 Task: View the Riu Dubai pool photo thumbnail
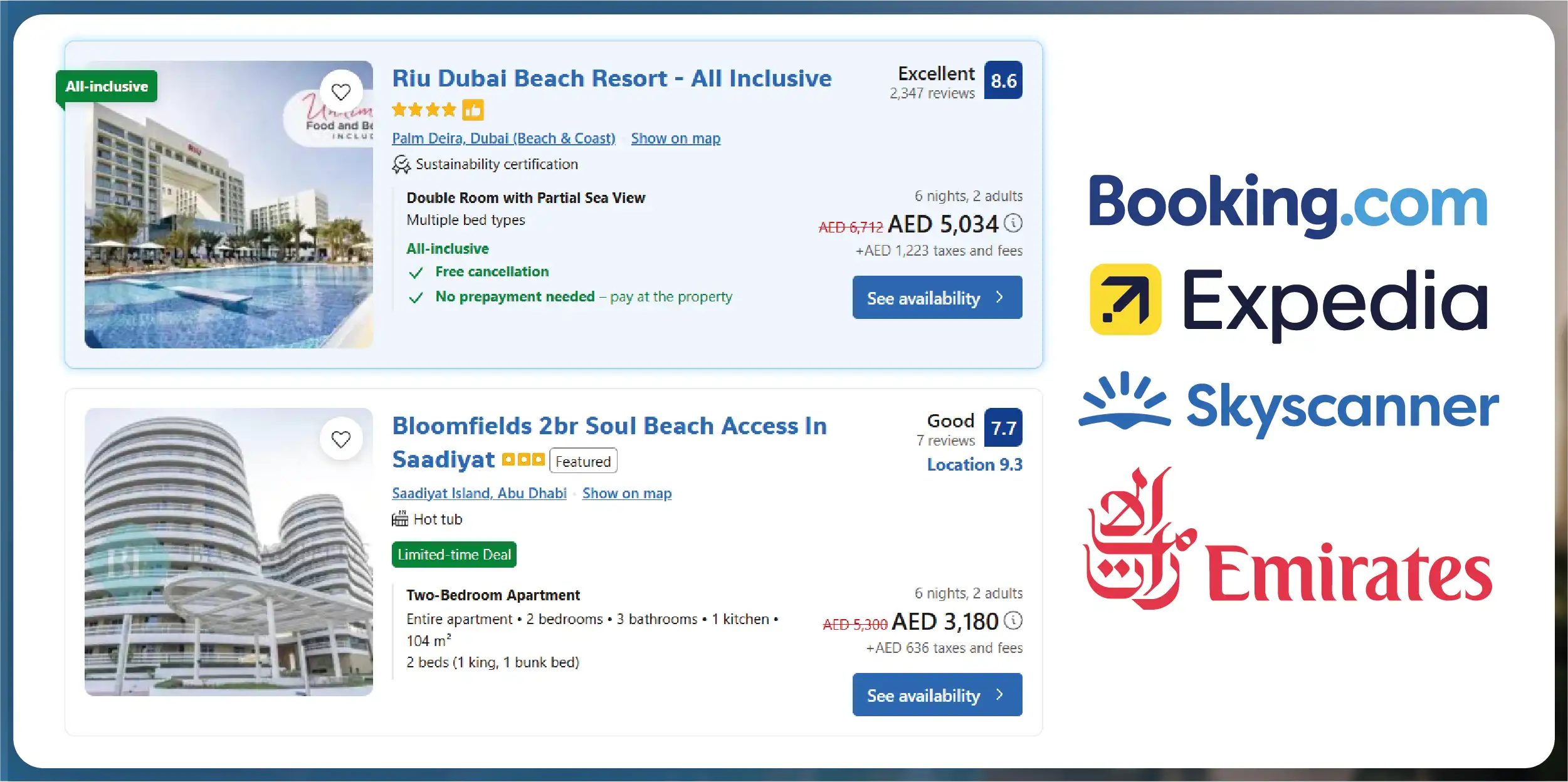point(228,204)
